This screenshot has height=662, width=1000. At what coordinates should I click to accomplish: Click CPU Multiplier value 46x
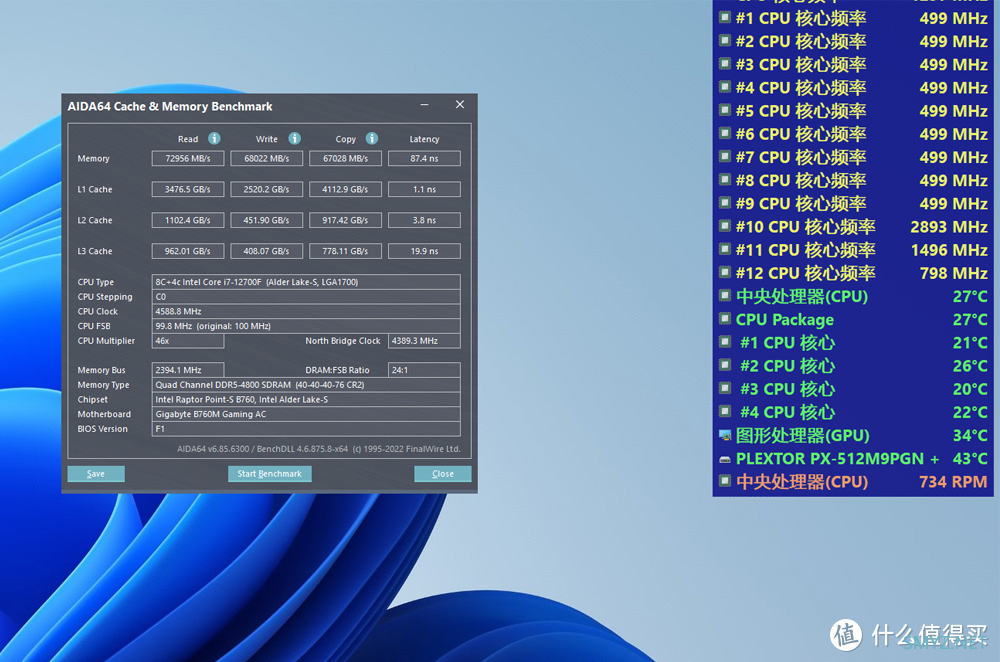[188, 341]
